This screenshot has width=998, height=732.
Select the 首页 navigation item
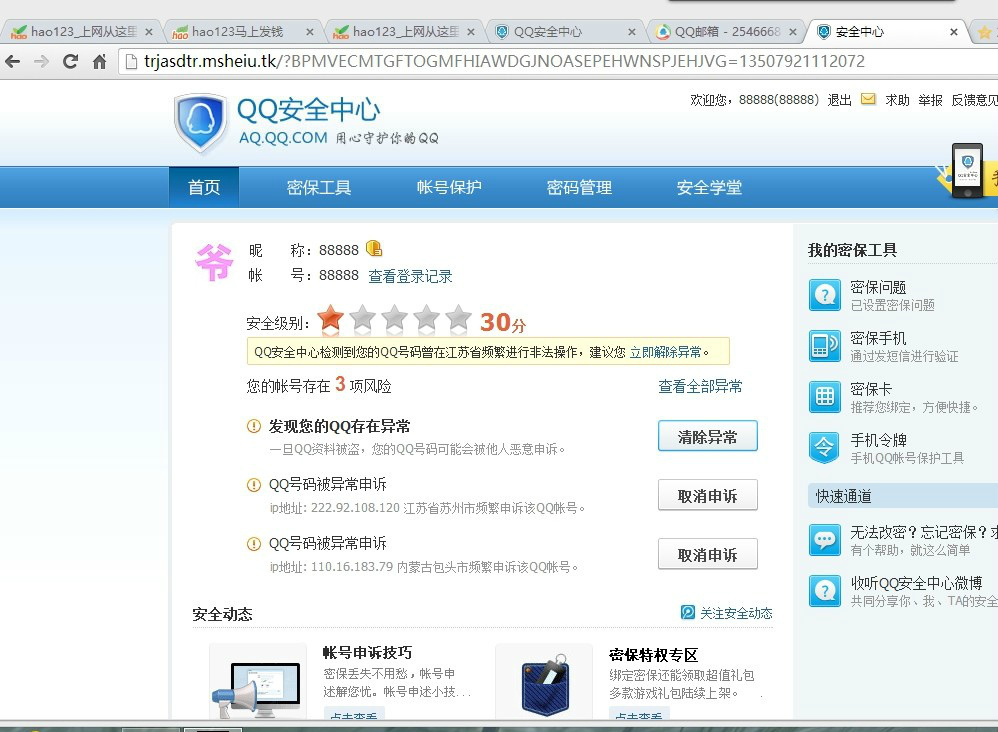[x=204, y=187]
